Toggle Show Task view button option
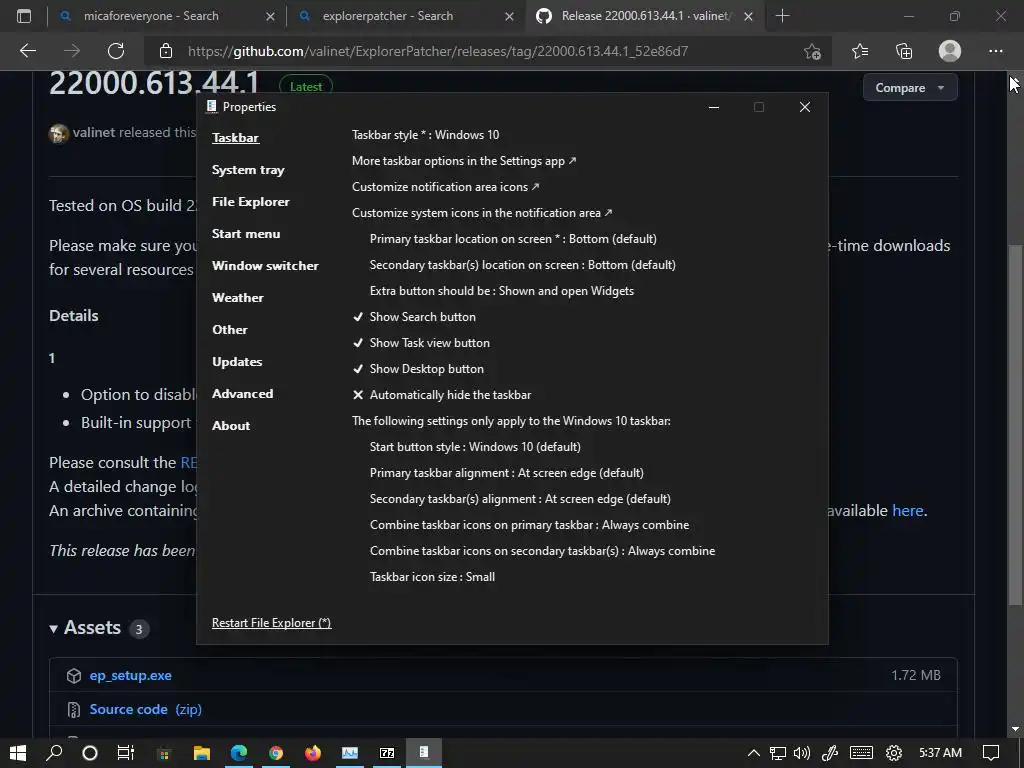 click(421, 343)
